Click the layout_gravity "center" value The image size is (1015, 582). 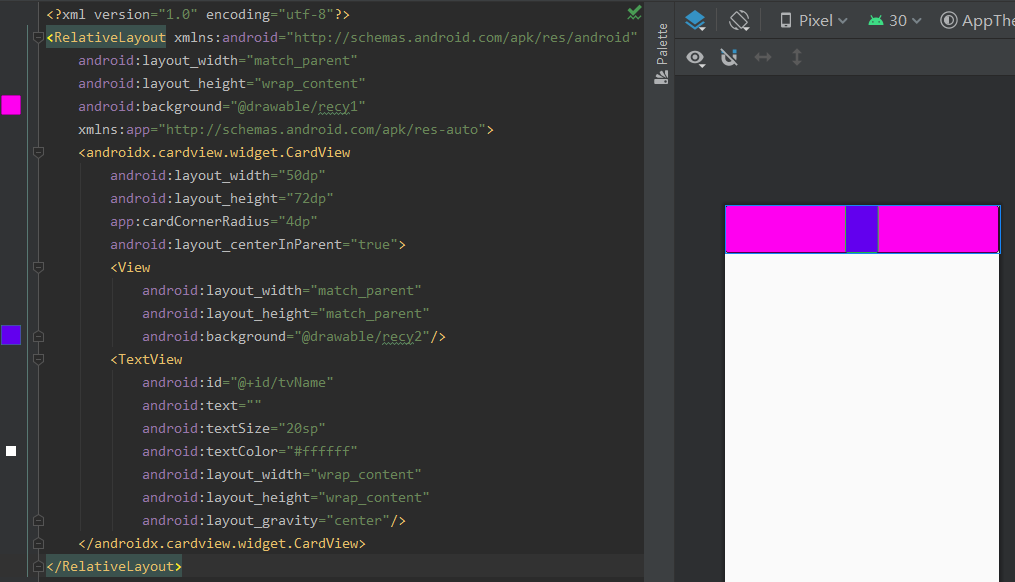[x=358, y=520]
